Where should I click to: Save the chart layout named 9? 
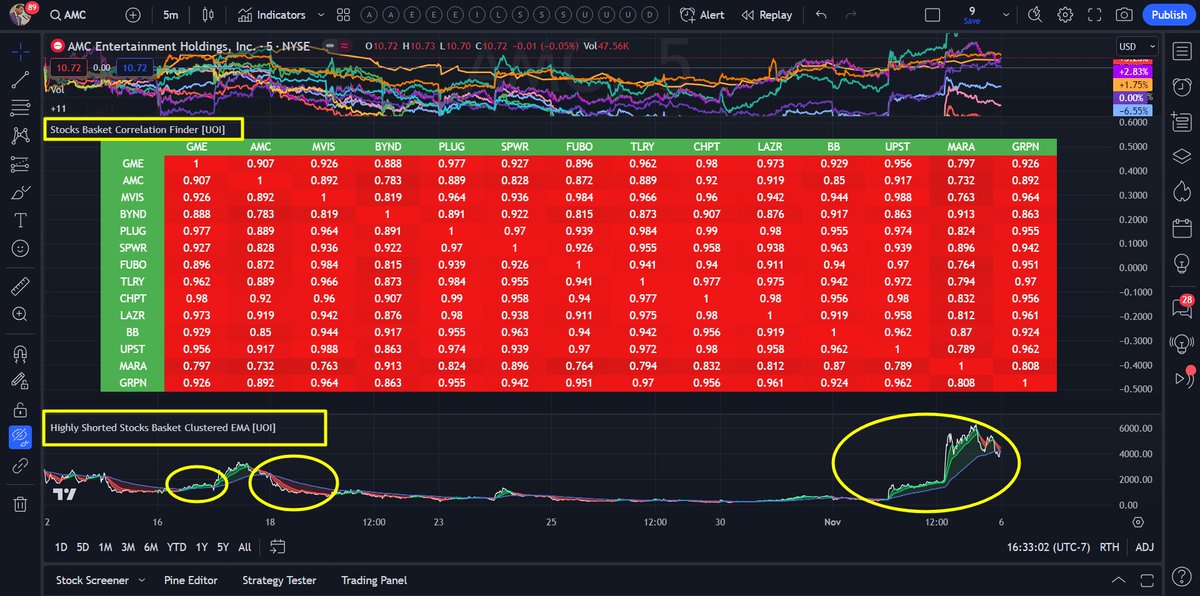coord(972,15)
